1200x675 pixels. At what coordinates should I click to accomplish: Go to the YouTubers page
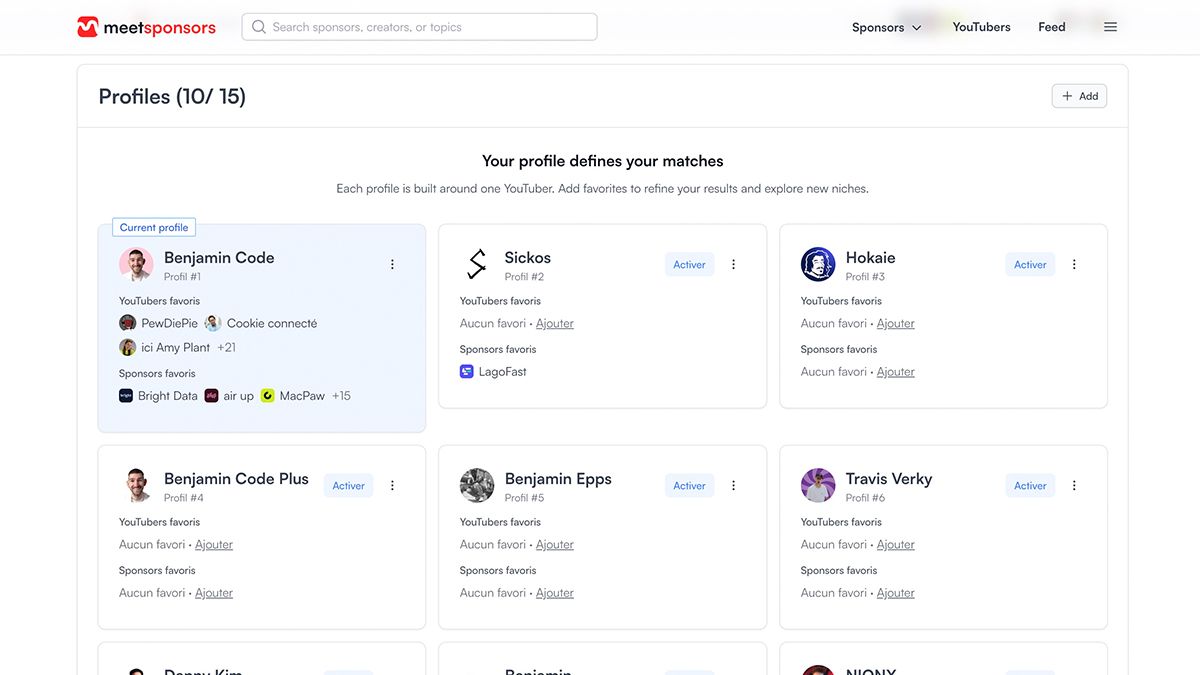click(981, 27)
